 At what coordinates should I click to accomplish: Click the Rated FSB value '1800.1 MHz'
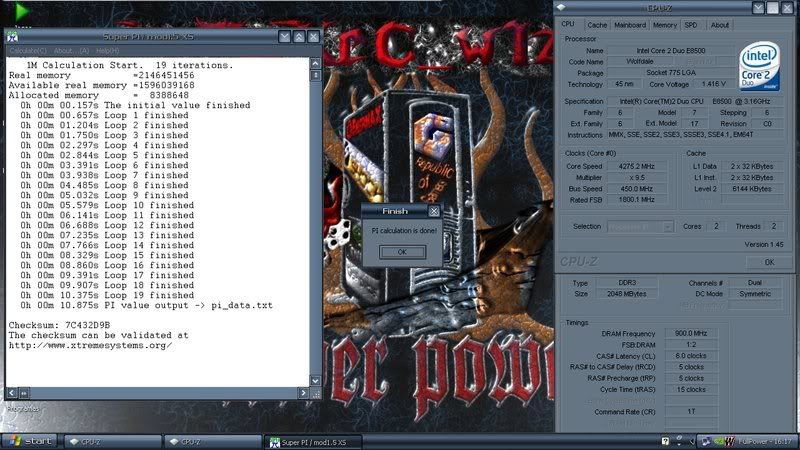pos(636,200)
